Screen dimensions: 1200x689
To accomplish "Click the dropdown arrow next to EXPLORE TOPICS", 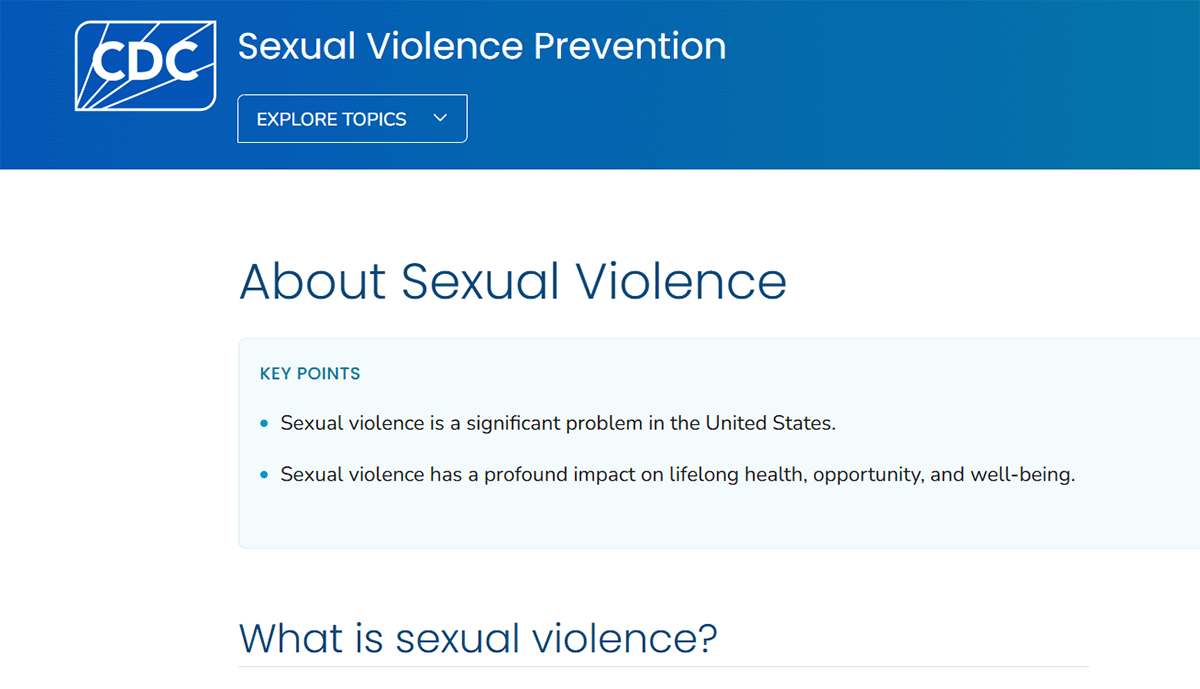I will click(x=440, y=118).
